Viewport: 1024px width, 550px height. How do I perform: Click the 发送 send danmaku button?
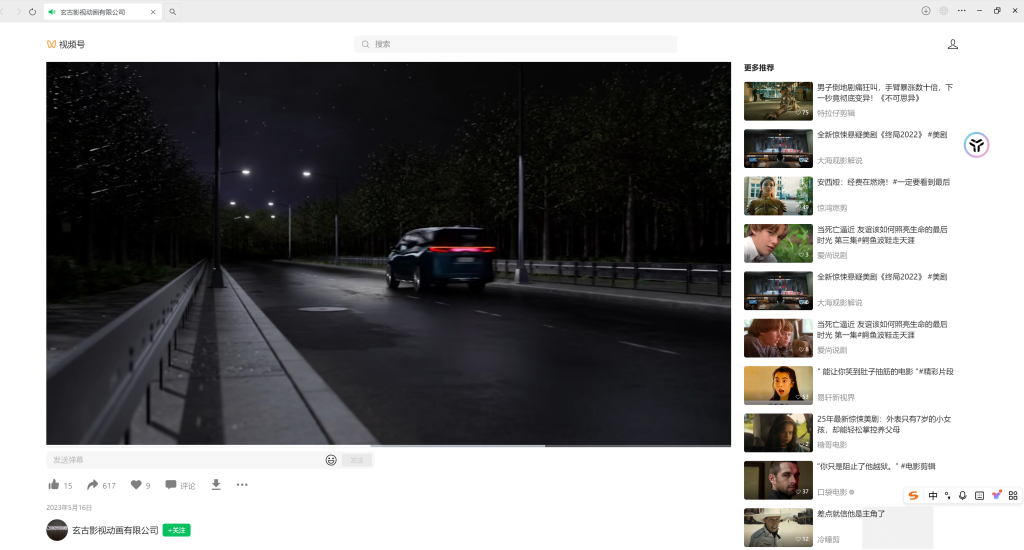pyautogui.click(x=357, y=460)
